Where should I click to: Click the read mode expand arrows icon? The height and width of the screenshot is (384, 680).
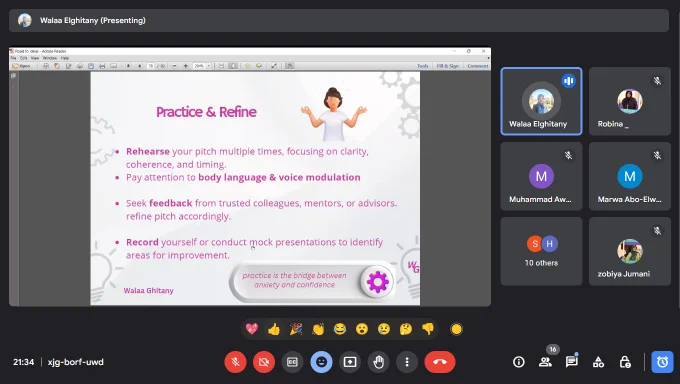pos(274,66)
